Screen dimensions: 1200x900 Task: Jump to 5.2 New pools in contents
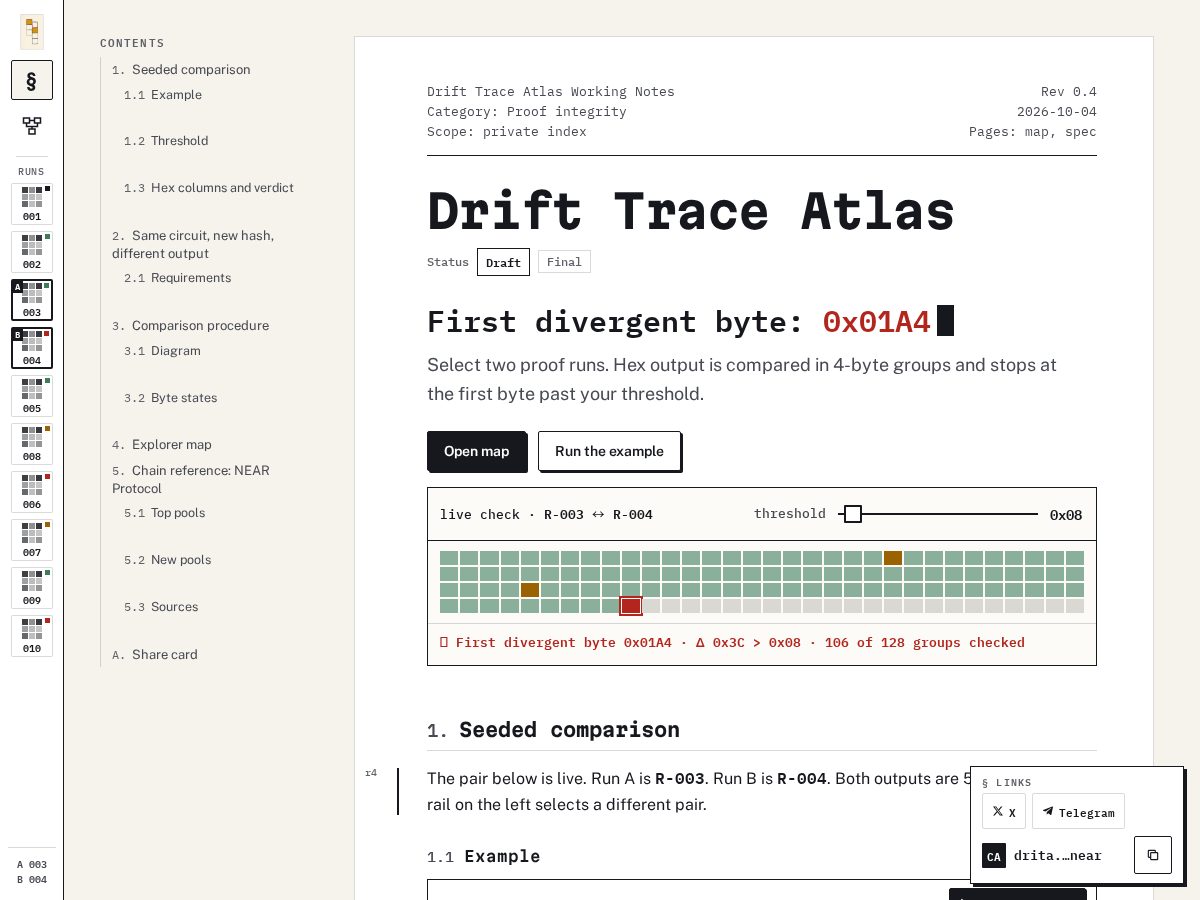(x=167, y=560)
